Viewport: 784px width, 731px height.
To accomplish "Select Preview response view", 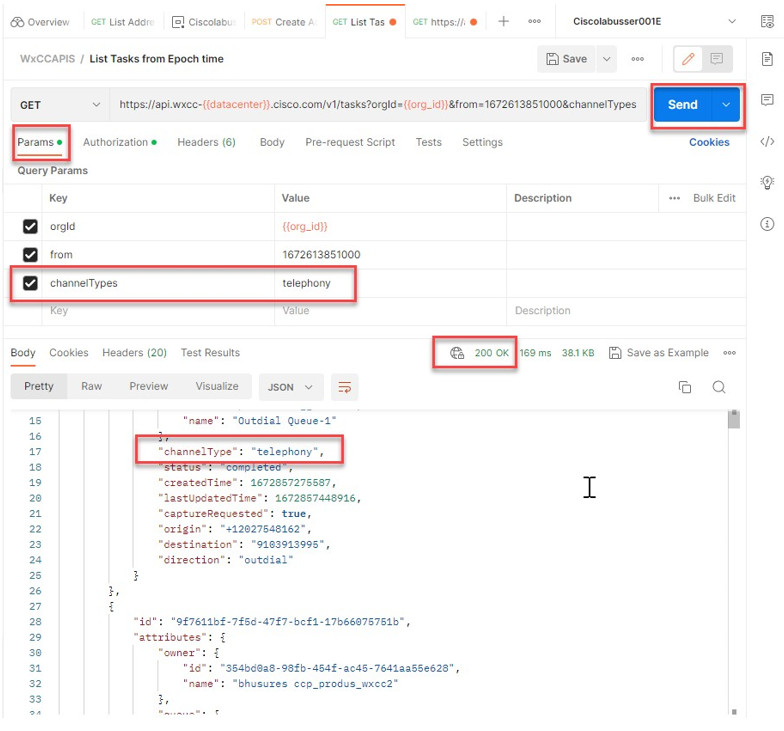I will pyautogui.click(x=148, y=386).
